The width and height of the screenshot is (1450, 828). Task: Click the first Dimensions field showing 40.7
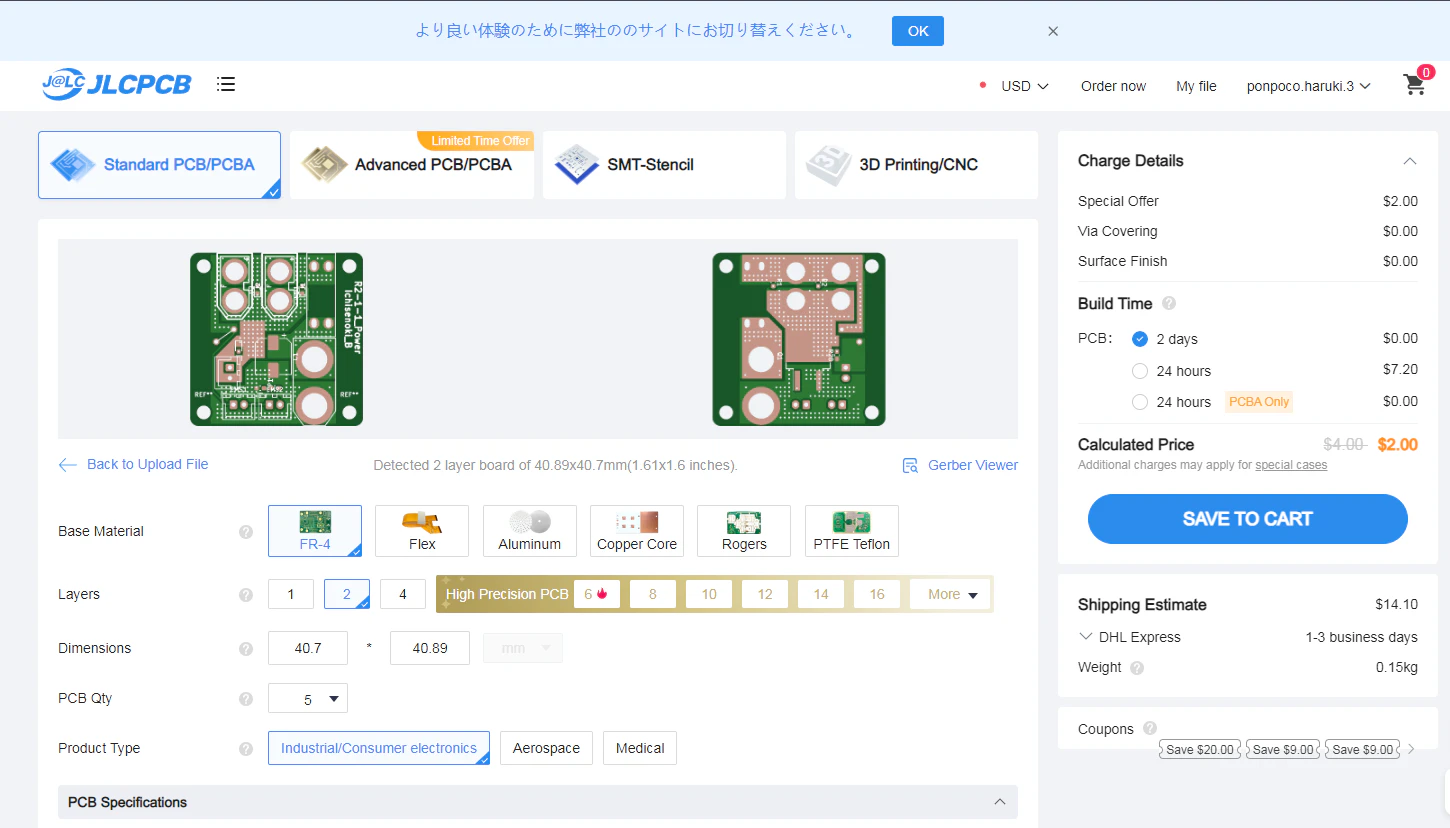(308, 648)
